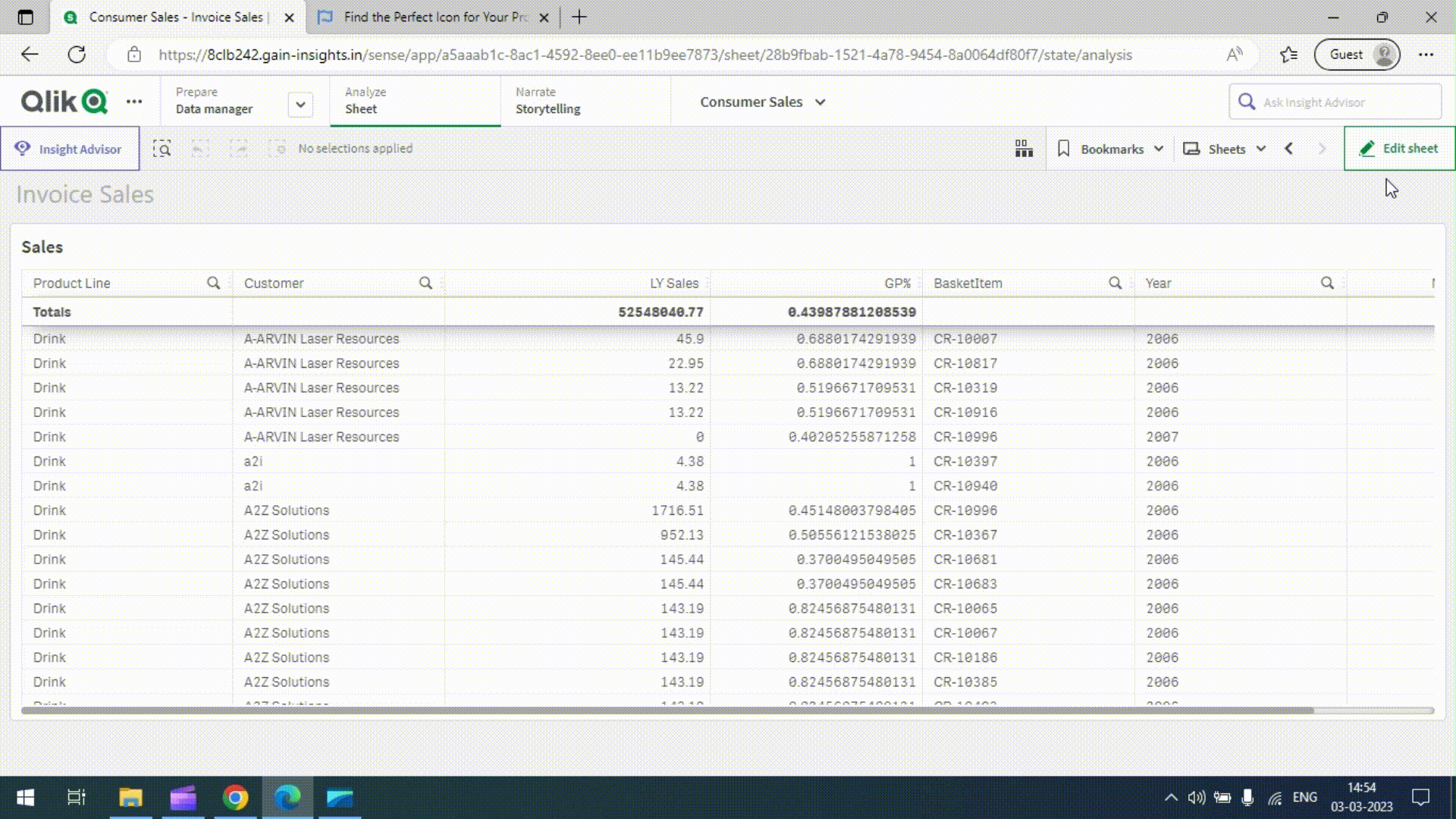Click the LY Sales value 1716.51
1456x819 pixels.
click(x=677, y=510)
